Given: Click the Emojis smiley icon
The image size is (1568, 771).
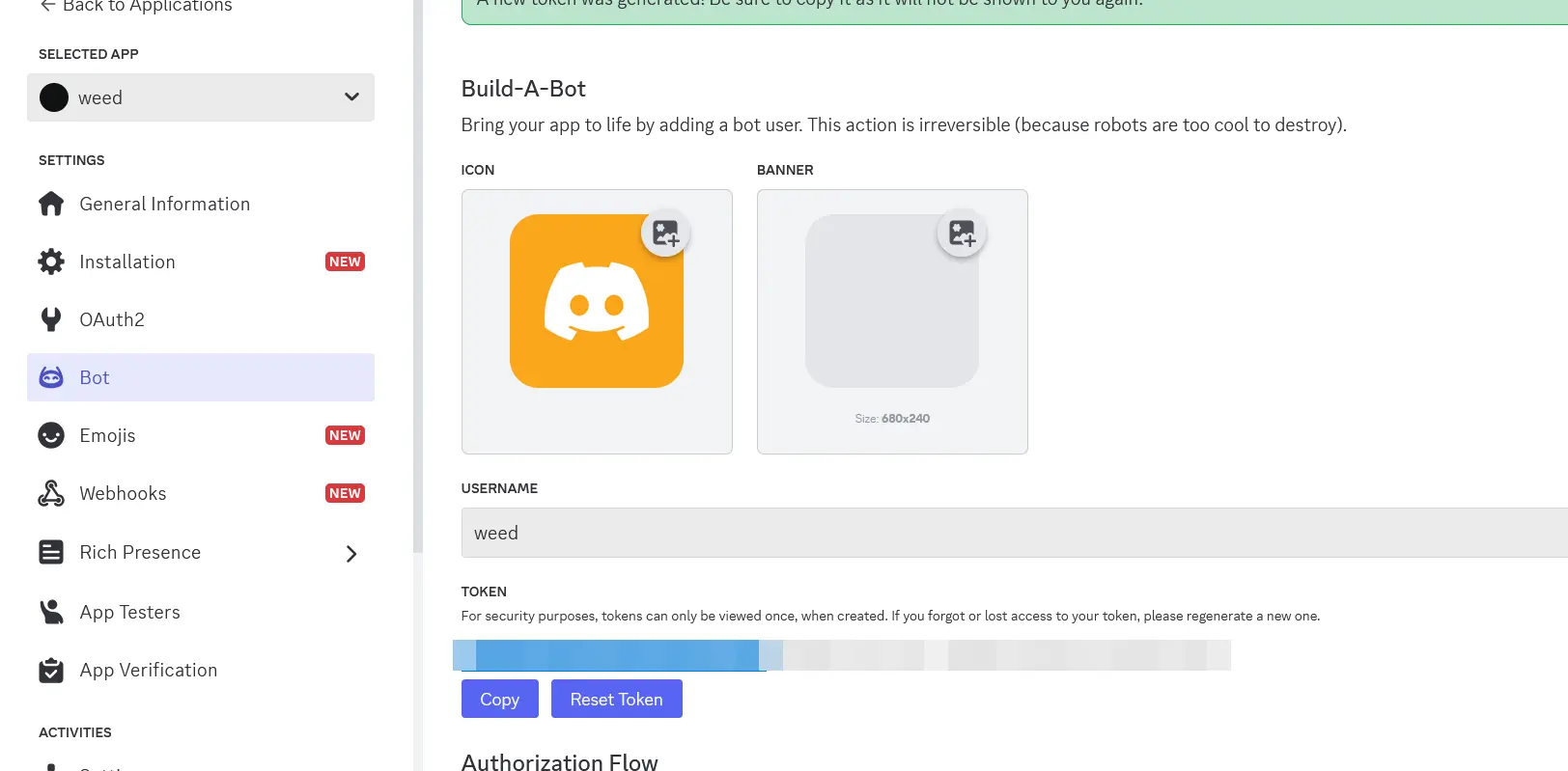Looking at the screenshot, I should [x=51, y=435].
